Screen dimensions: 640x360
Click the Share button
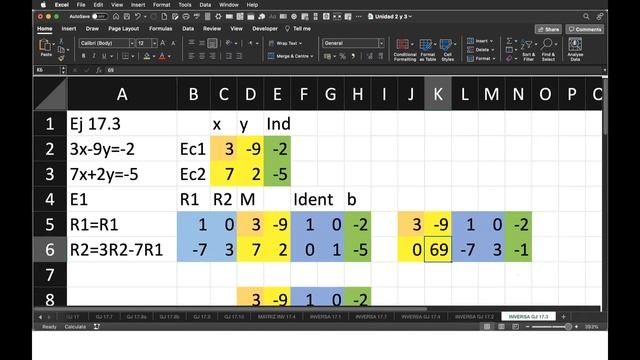pyautogui.click(x=548, y=29)
